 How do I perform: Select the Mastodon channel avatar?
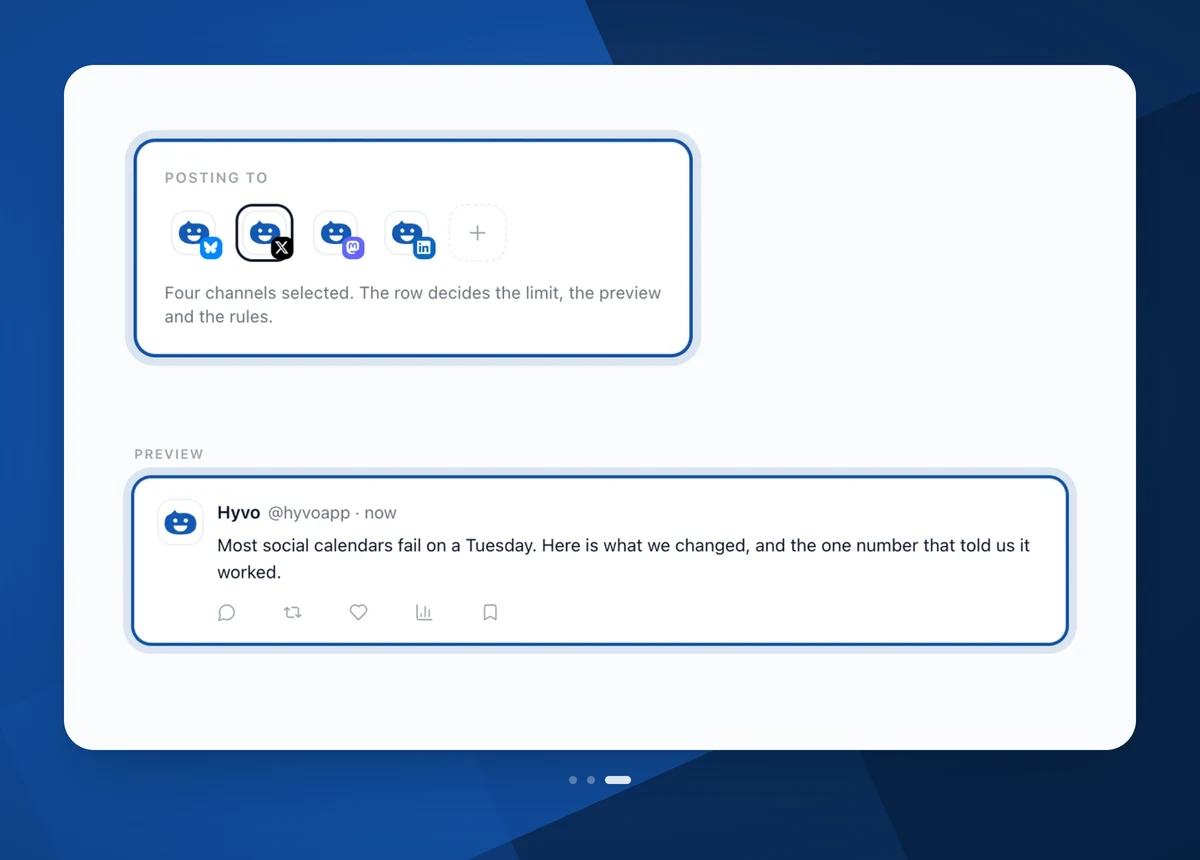[338, 234]
